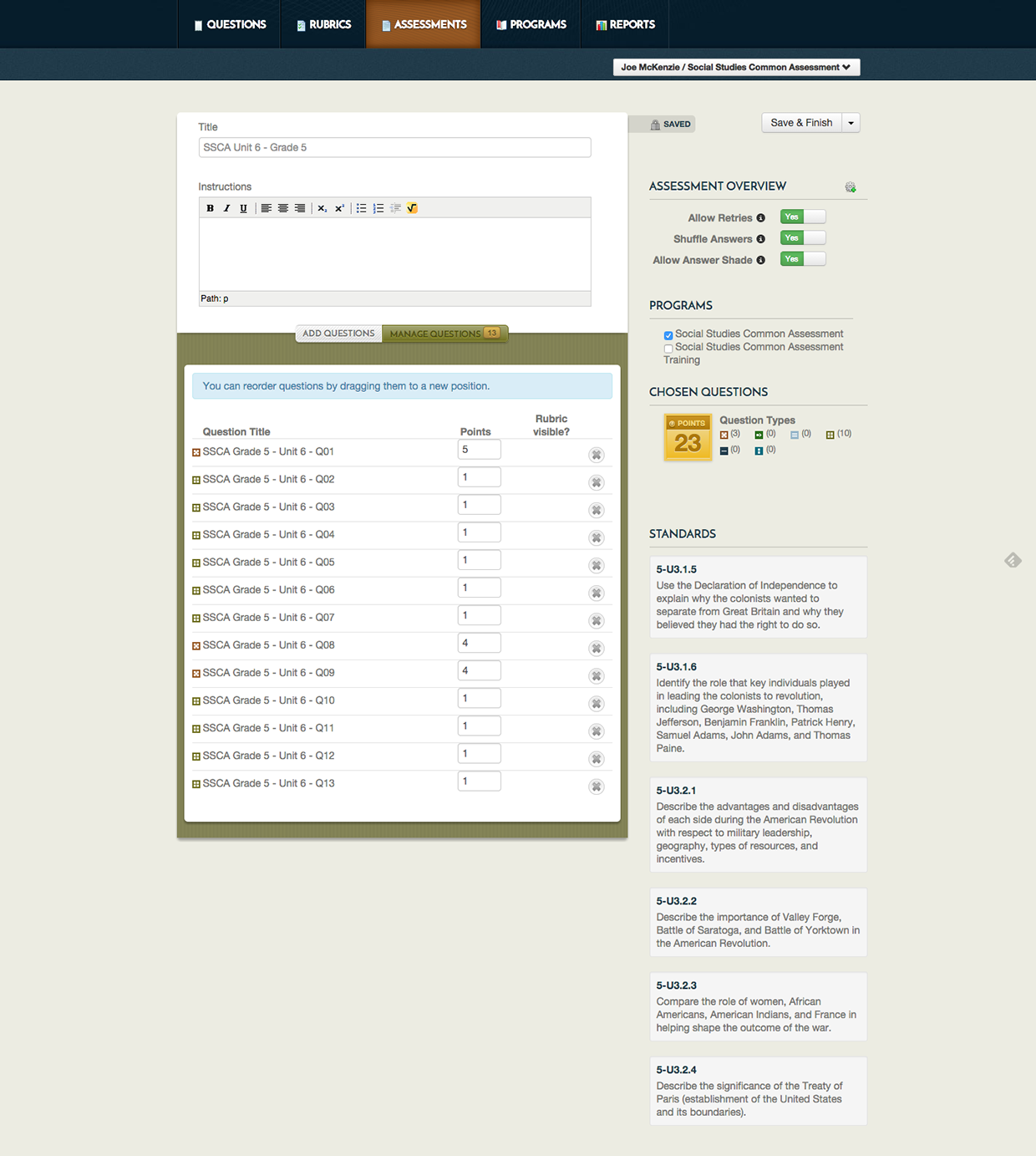Show info for Allow Retries
The height and width of the screenshot is (1156, 1036).
pyautogui.click(x=760, y=218)
